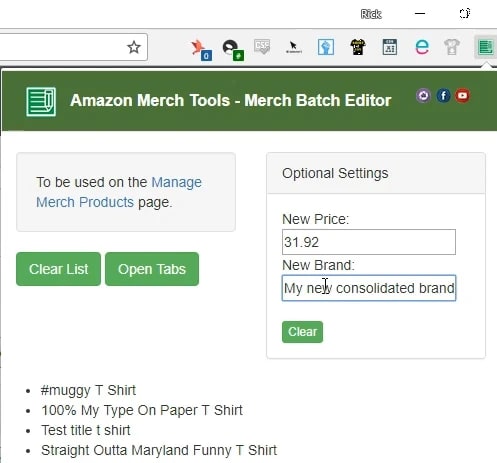The width and height of the screenshot is (497, 463).
Task: Click the purple circular social icon
Action: click(423, 96)
